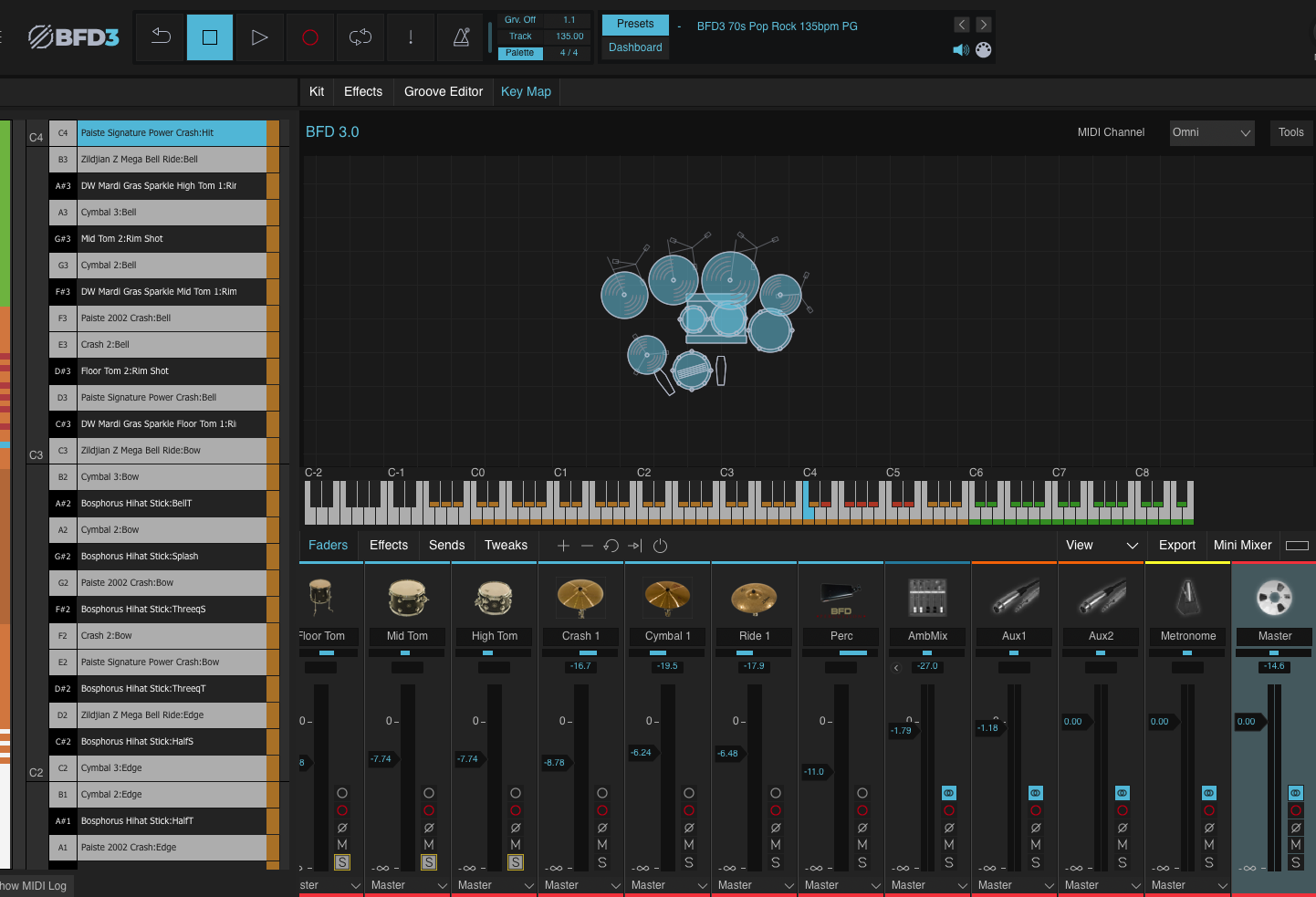
Task: Select the Aux1 cable channel image
Action: (x=1015, y=598)
